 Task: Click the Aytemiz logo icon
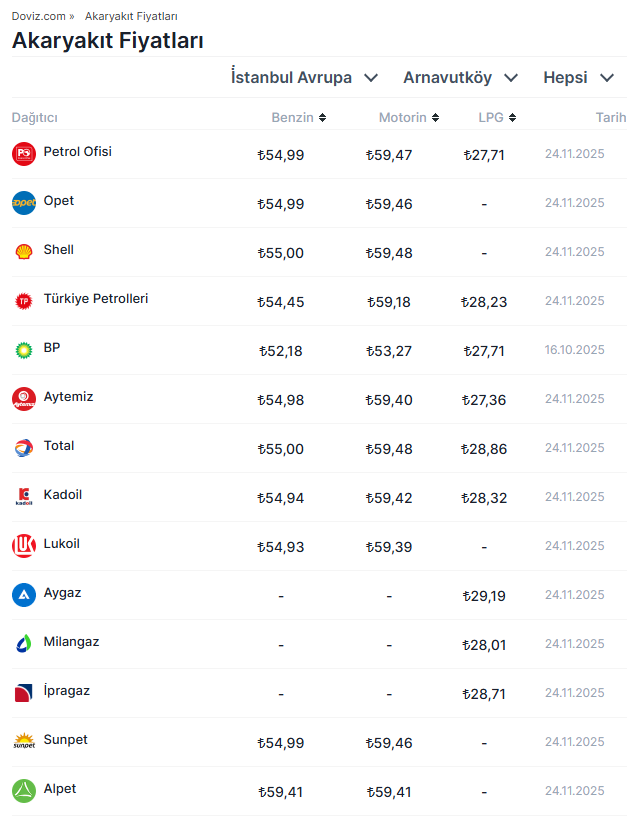(24, 399)
